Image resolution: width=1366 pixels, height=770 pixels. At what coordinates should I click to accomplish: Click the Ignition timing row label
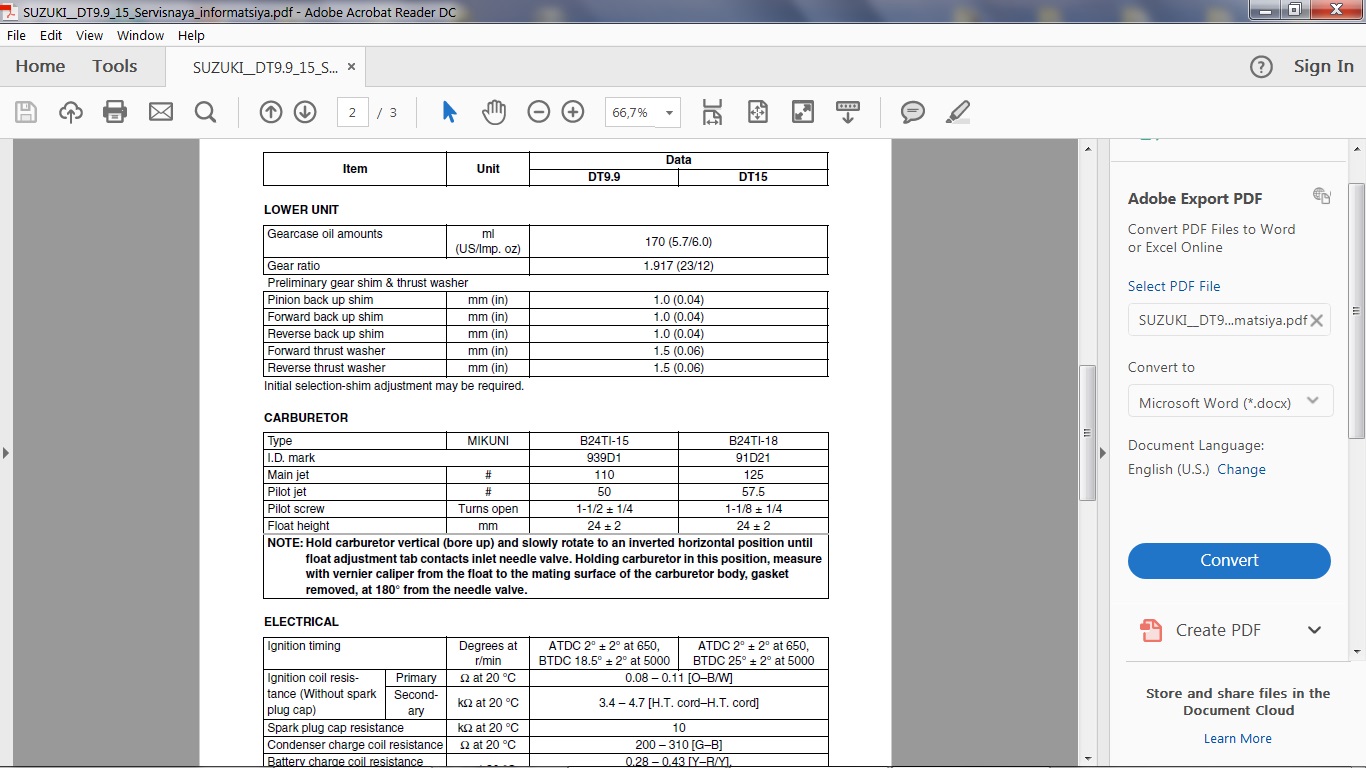[304, 646]
